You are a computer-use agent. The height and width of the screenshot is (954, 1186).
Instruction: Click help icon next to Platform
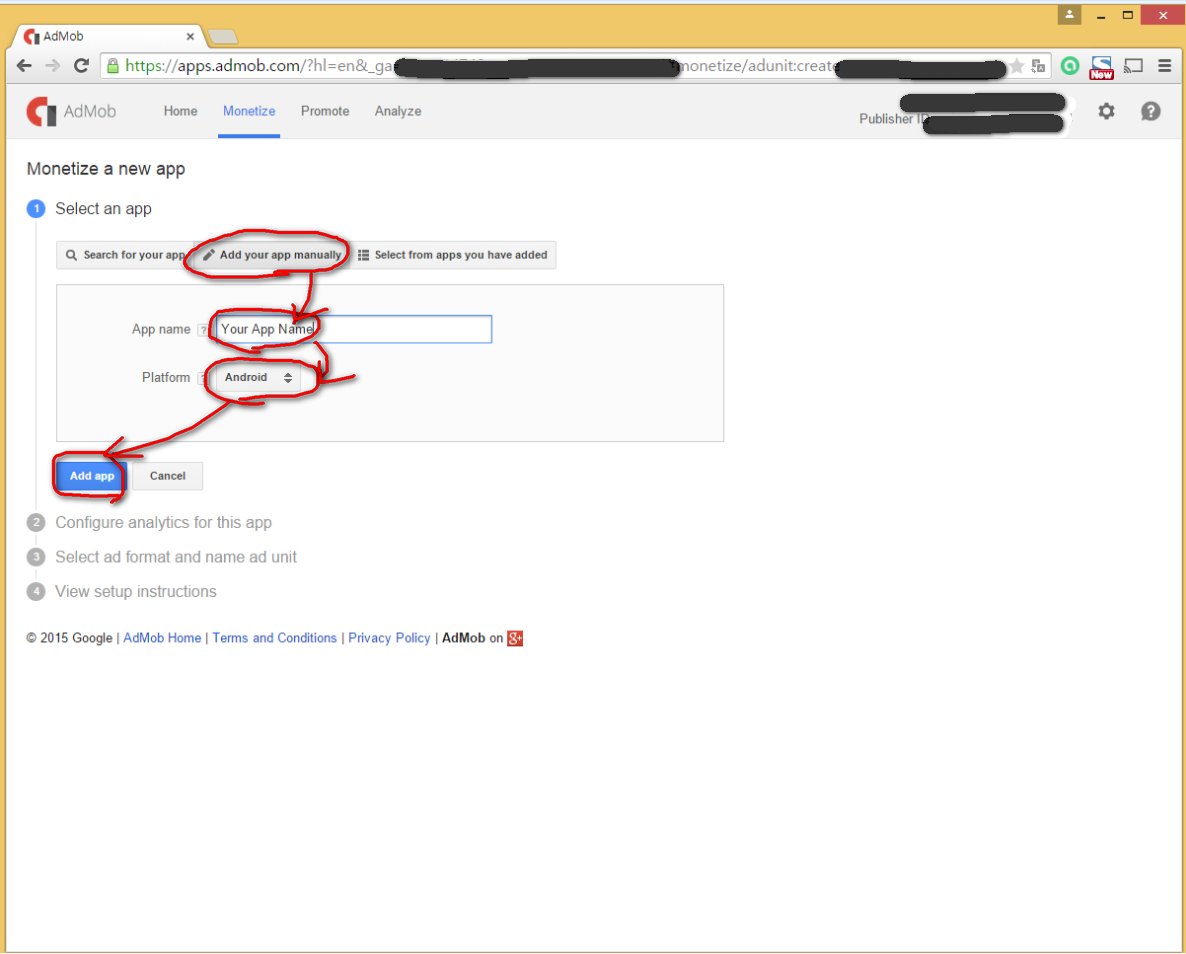coord(202,378)
